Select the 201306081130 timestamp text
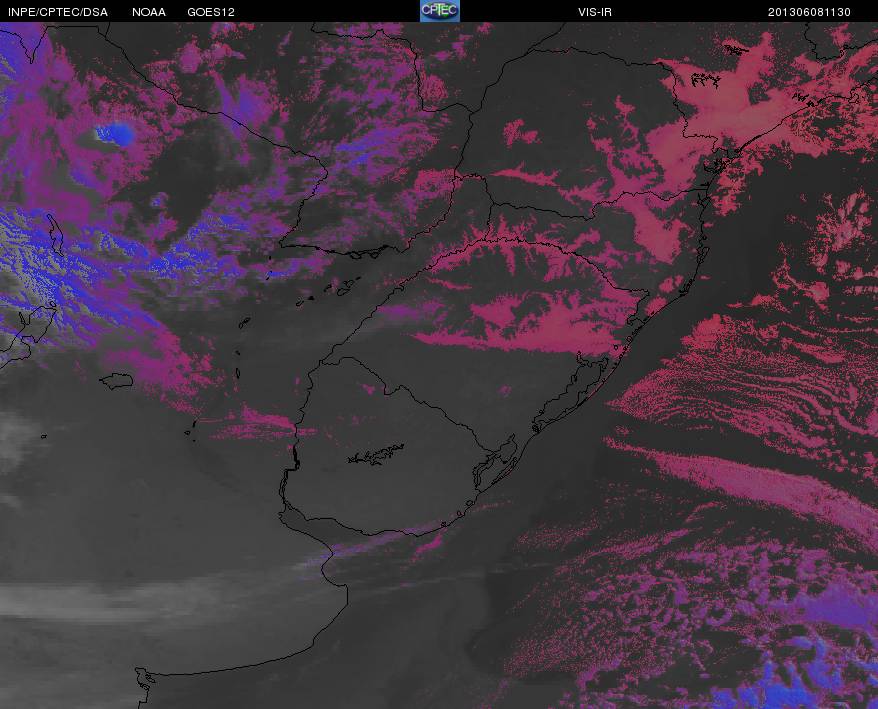The height and width of the screenshot is (709, 878). [809, 12]
